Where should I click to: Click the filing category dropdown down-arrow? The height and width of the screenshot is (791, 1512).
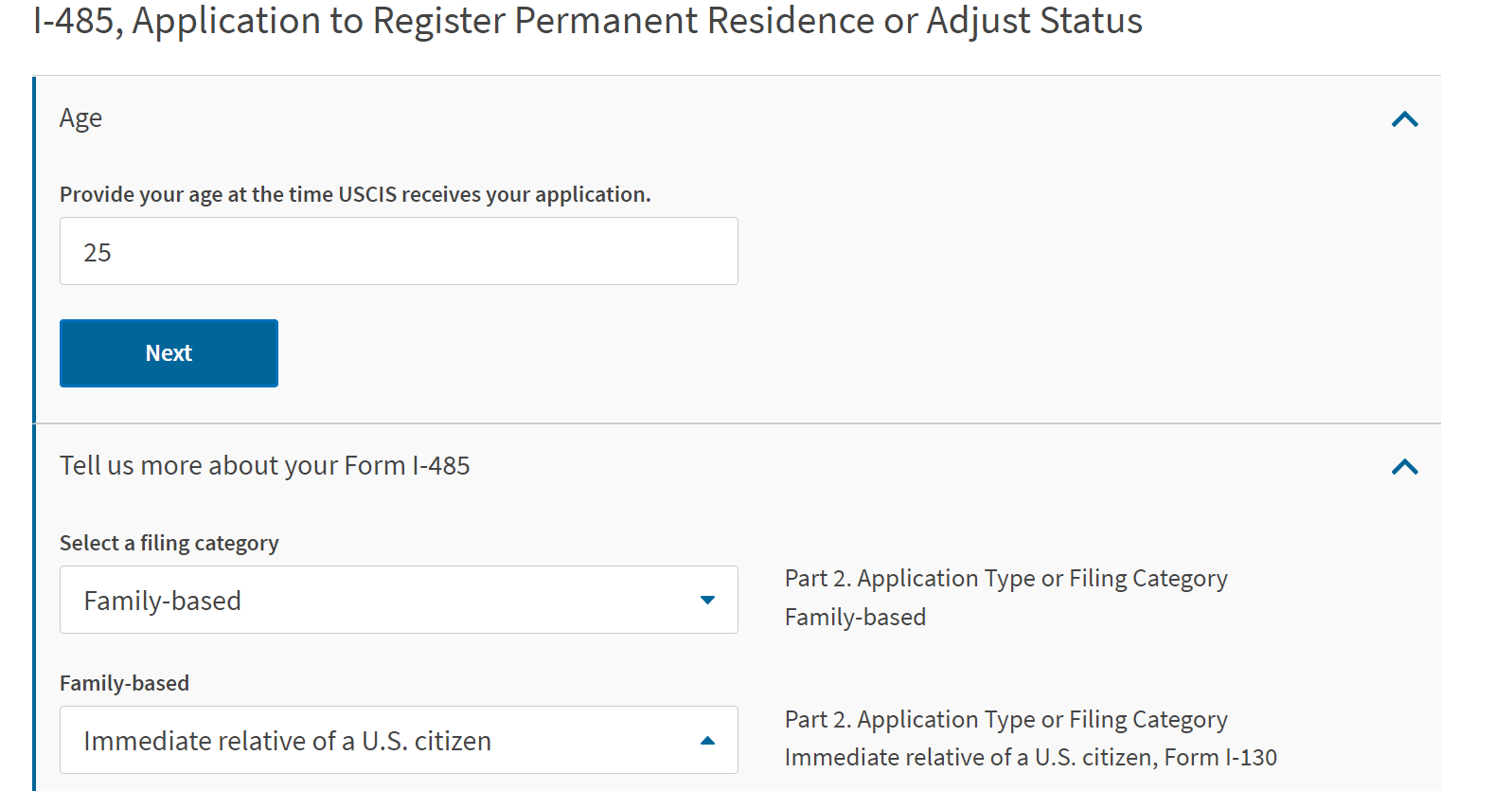(x=707, y=600)
